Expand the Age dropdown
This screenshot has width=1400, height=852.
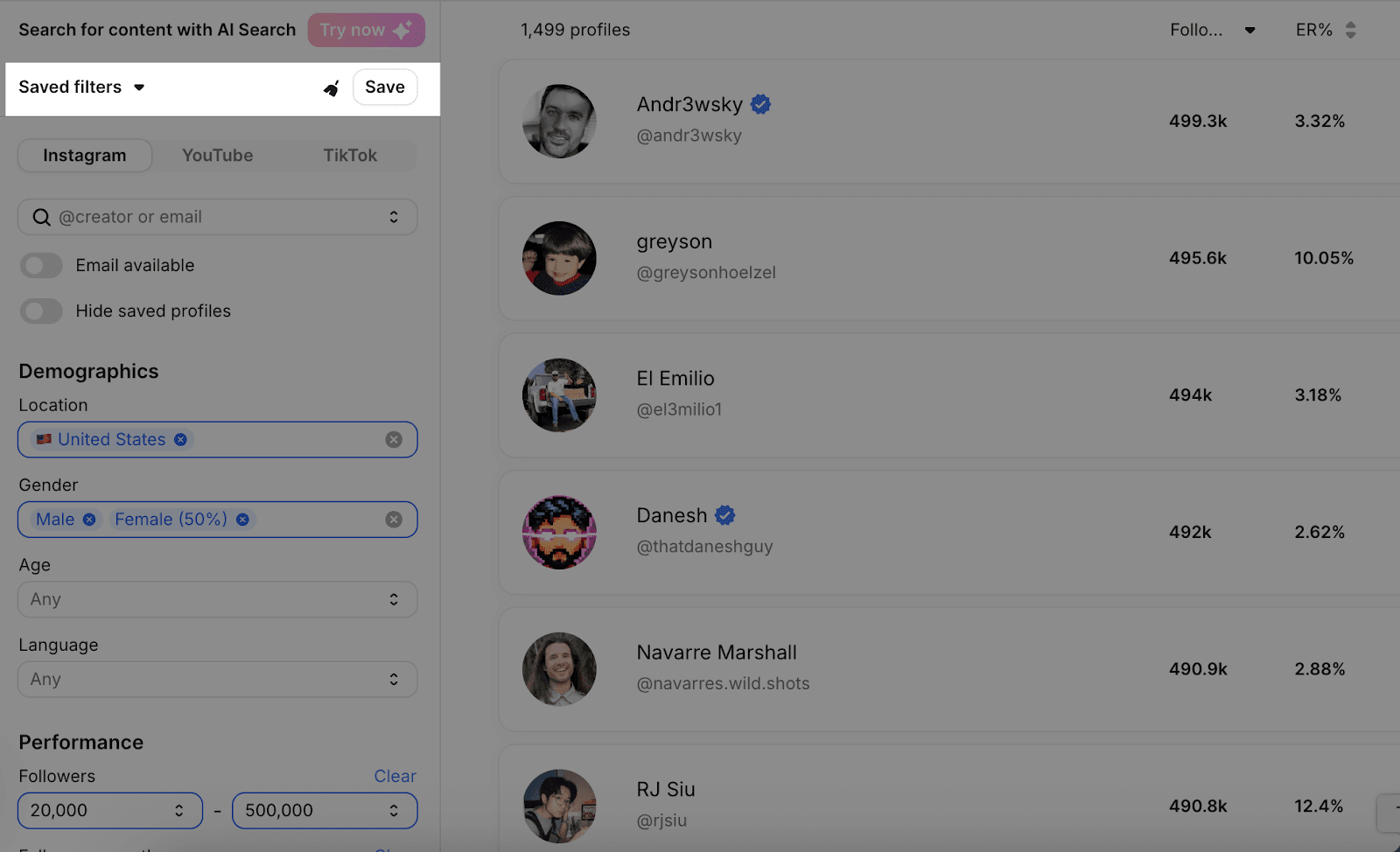point(218,599)
